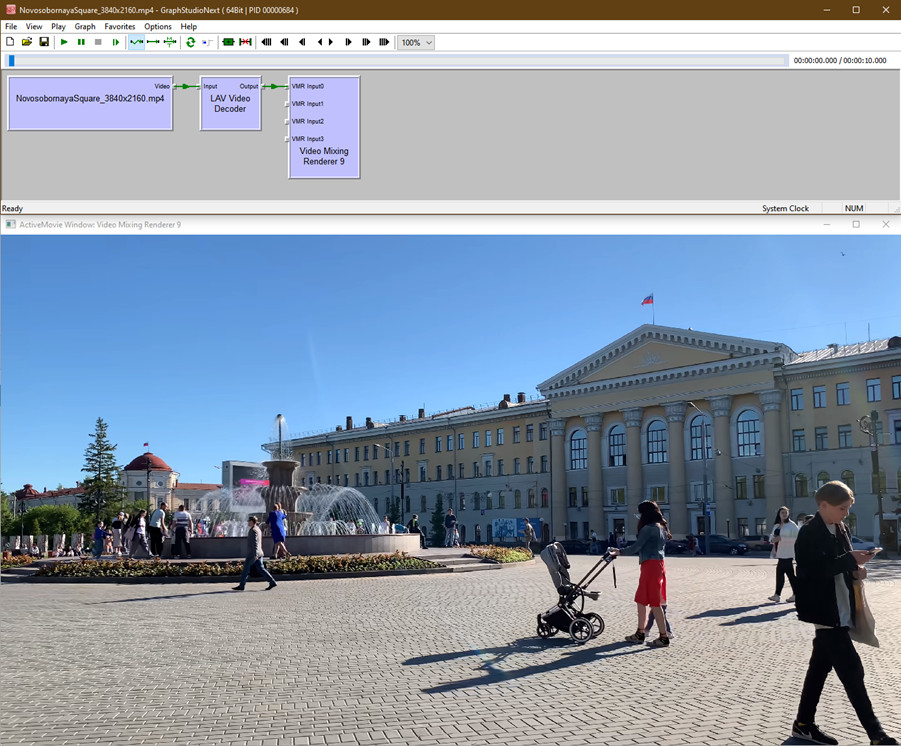Click the red remove-connections toolbar icon
This screenshot has width=901, height=746.
coord(245,42)
